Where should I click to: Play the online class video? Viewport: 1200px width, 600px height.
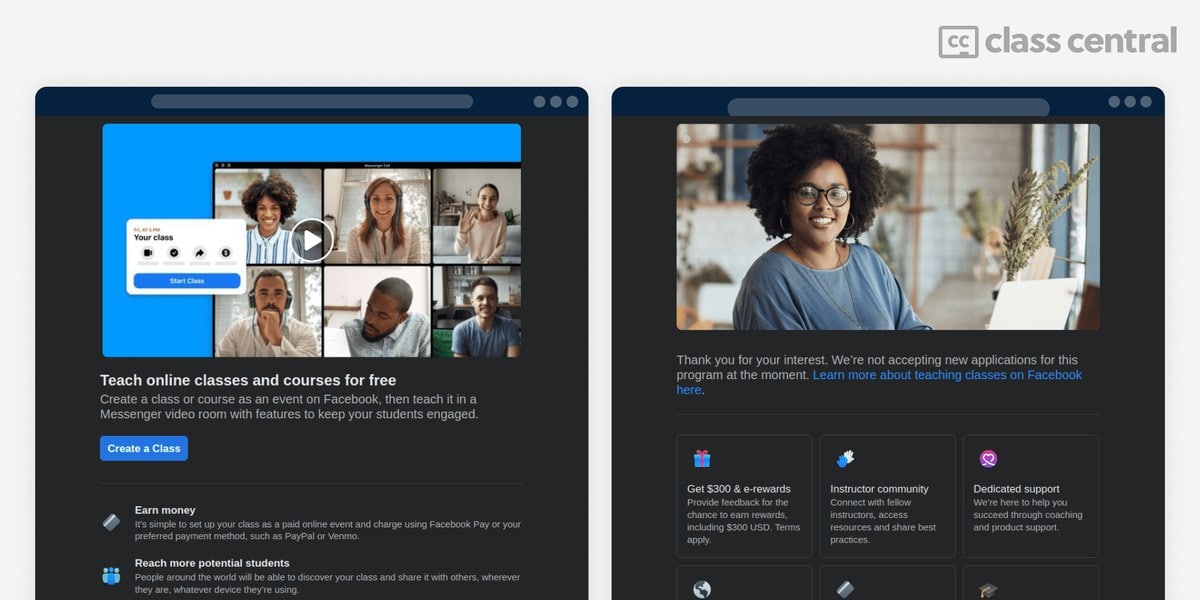(x=312, y=240)
